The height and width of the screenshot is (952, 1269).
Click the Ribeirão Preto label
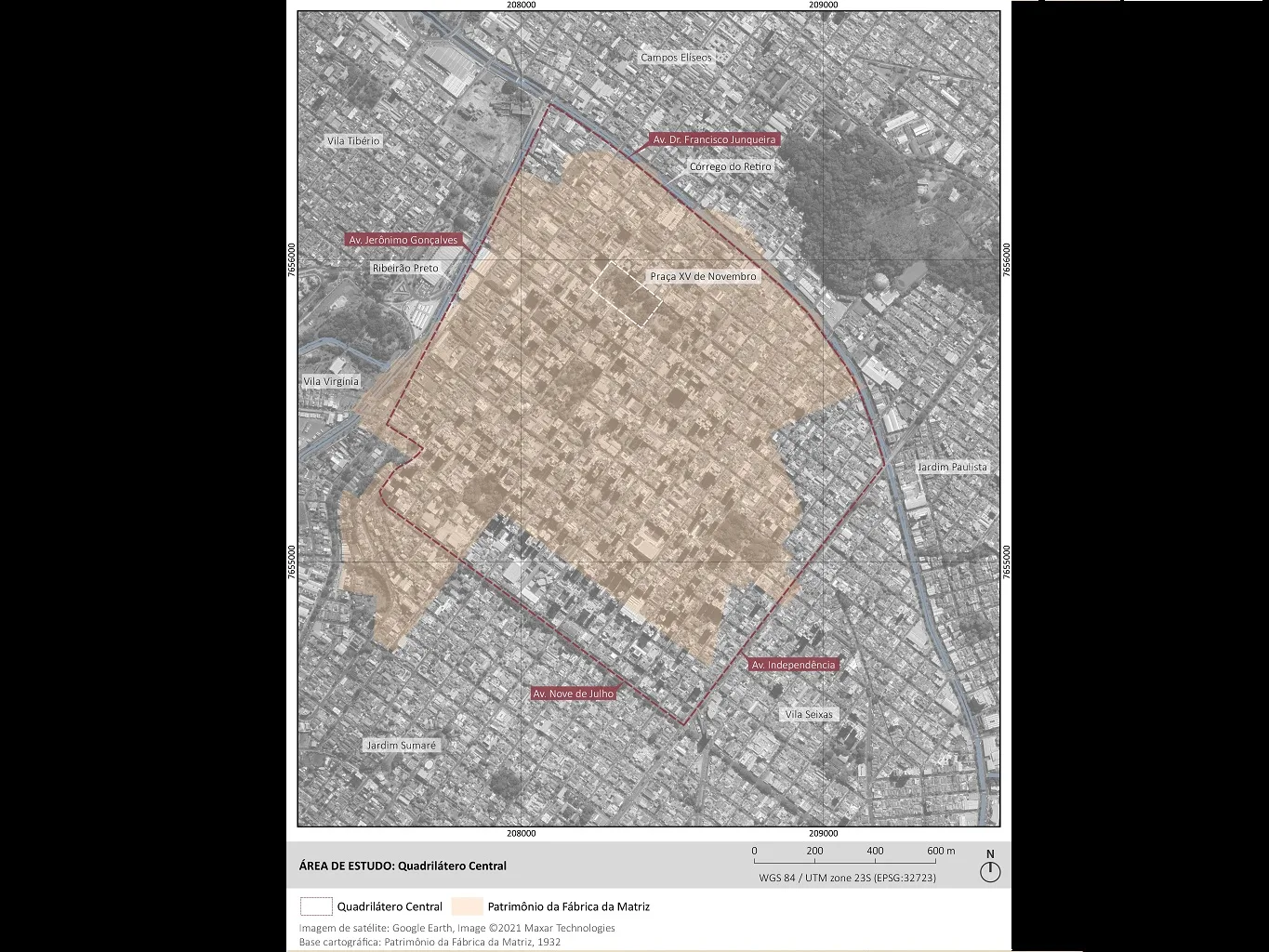click(404, 269)
